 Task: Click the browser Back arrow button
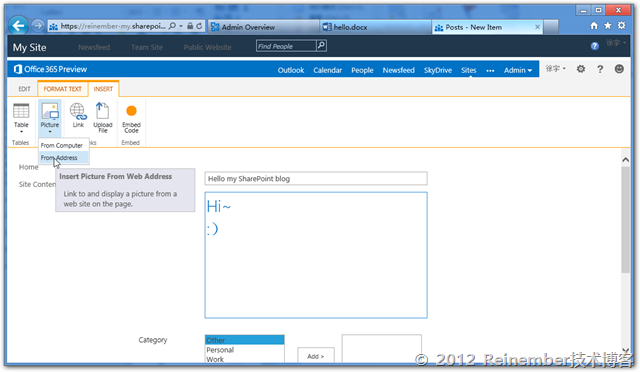click(18, 26)
